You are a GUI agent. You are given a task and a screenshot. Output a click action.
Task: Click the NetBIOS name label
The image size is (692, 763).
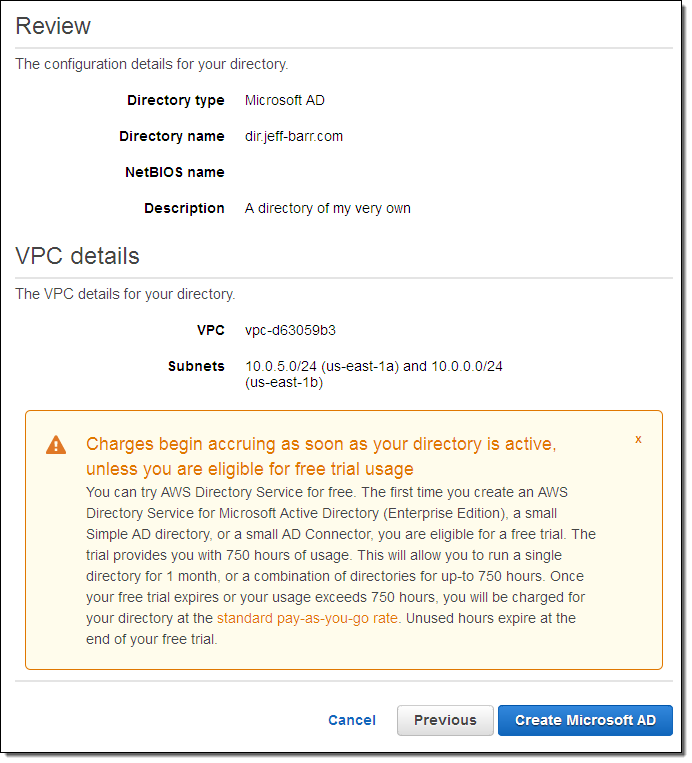pyautogui.click(x=174, y=172)
